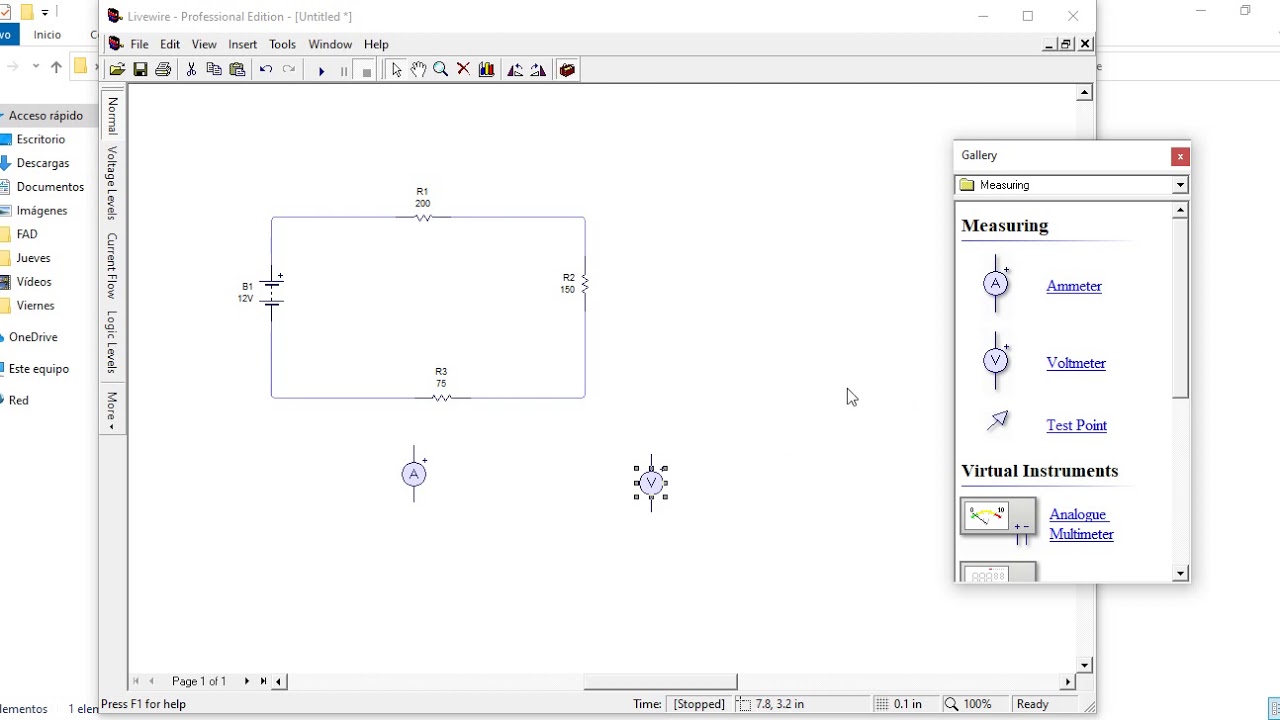Image resolution: width=1280 pixels, height=720 pixels.
Task: Open Descargas in Explorer quick access
Action: coord(43,163)
